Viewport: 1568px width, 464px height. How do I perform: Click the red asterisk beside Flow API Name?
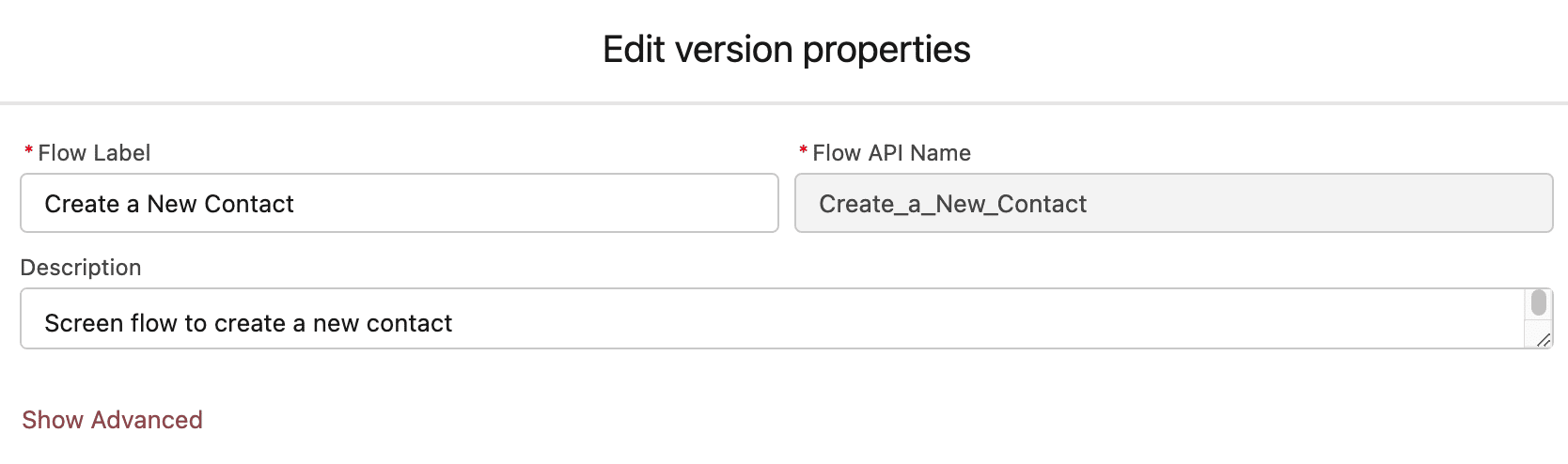803,150
